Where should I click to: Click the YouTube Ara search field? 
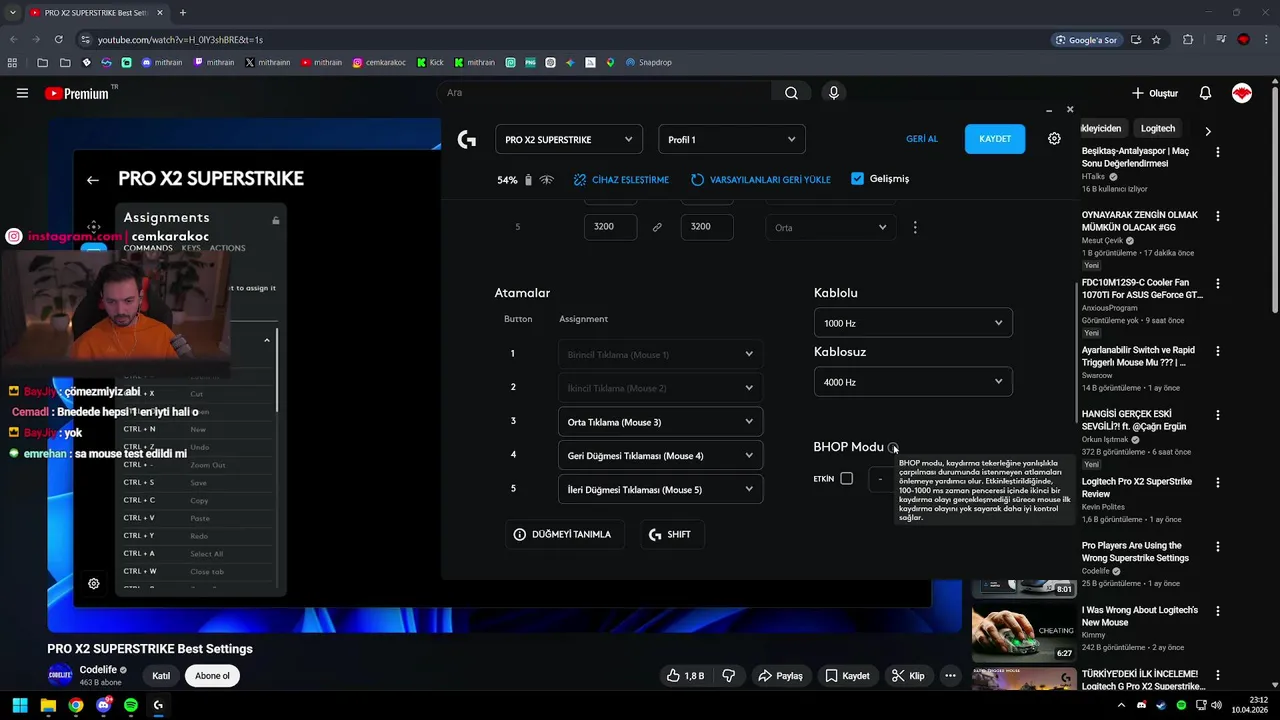(605, 93)
